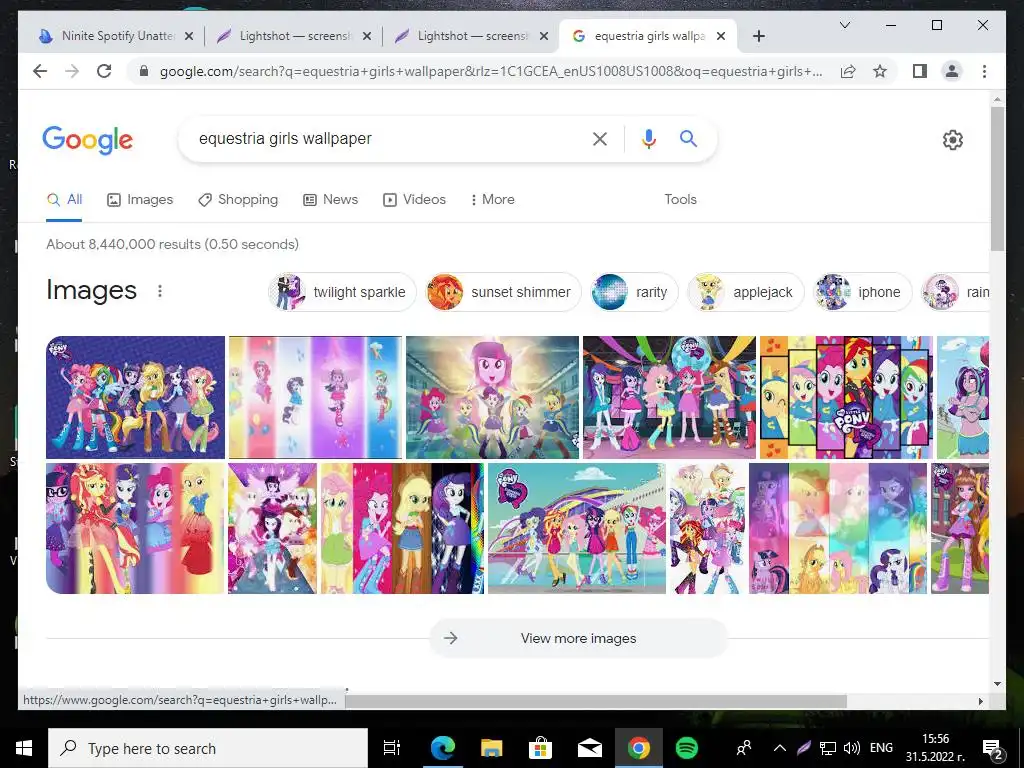
Task: Click View more images button
Action: coord(578,638)
